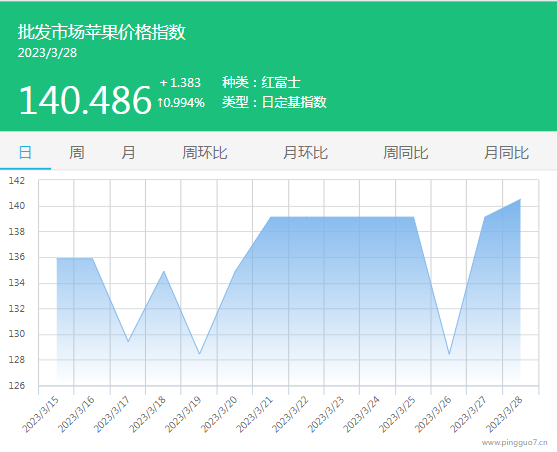The width and height of the screenshot is (557, 452).
Task: Click the chart low point near 2023/3/17
Action: point(128,341)
